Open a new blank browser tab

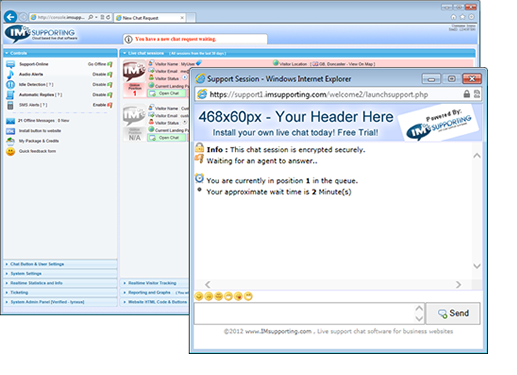tap(191, 18)
